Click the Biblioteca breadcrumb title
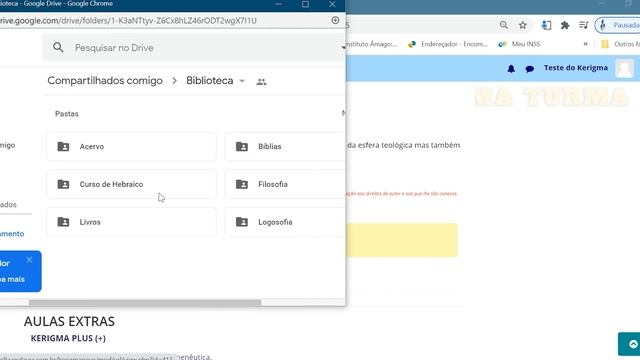640x360 pixels. (x=210, y=81)
